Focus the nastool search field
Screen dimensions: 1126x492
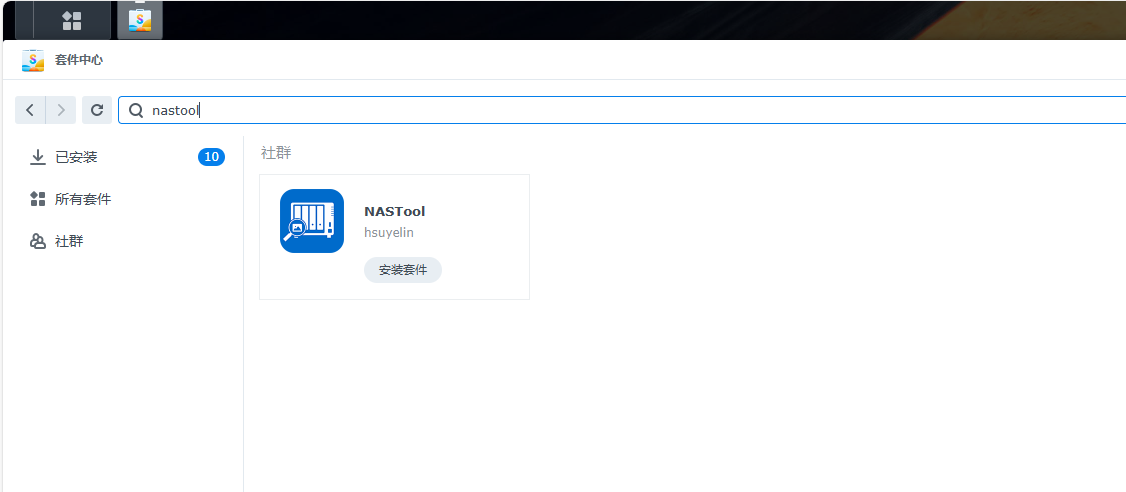point(622,110)
